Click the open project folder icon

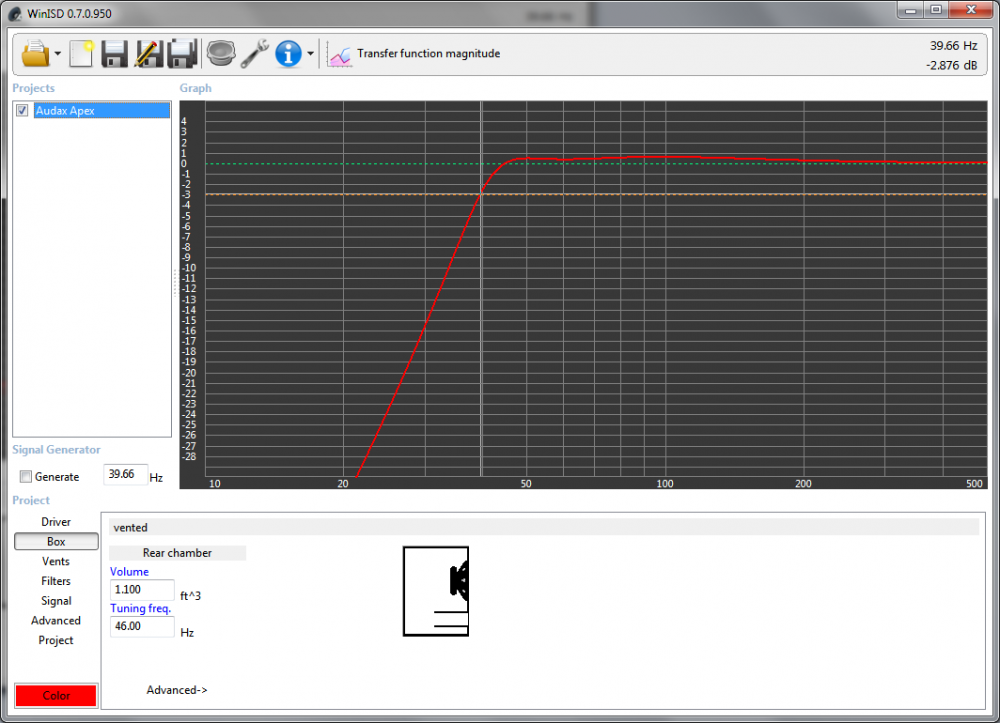point(34,53)
